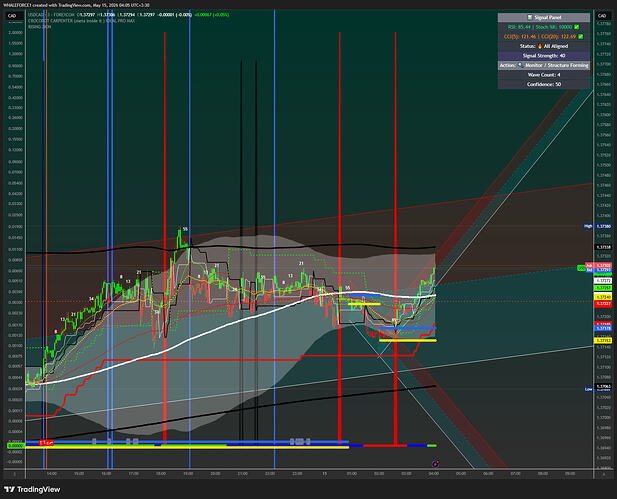Click the green checkmark in RSI row

coord(576,27)
